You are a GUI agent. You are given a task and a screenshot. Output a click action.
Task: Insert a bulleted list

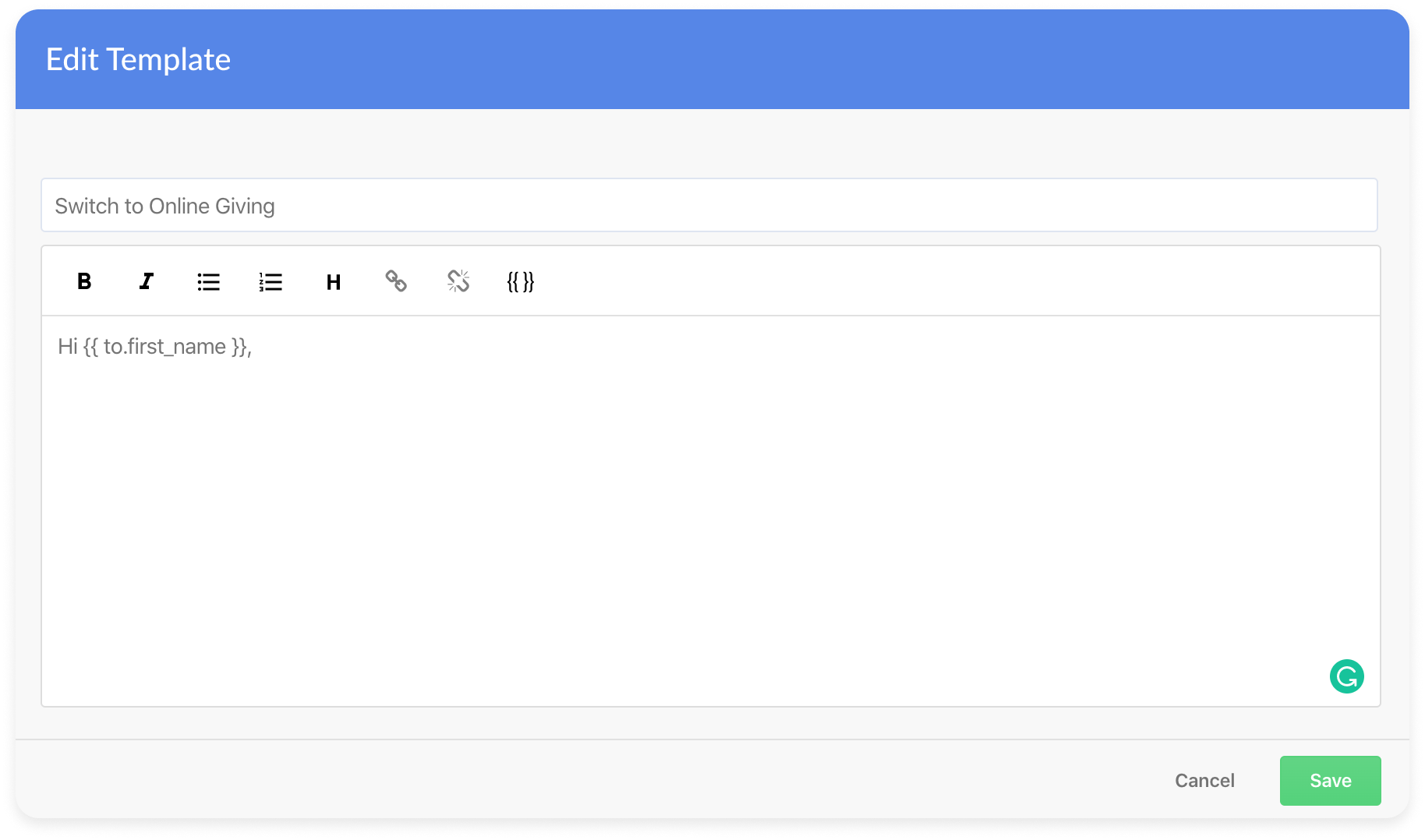click(x=208, y=281)
